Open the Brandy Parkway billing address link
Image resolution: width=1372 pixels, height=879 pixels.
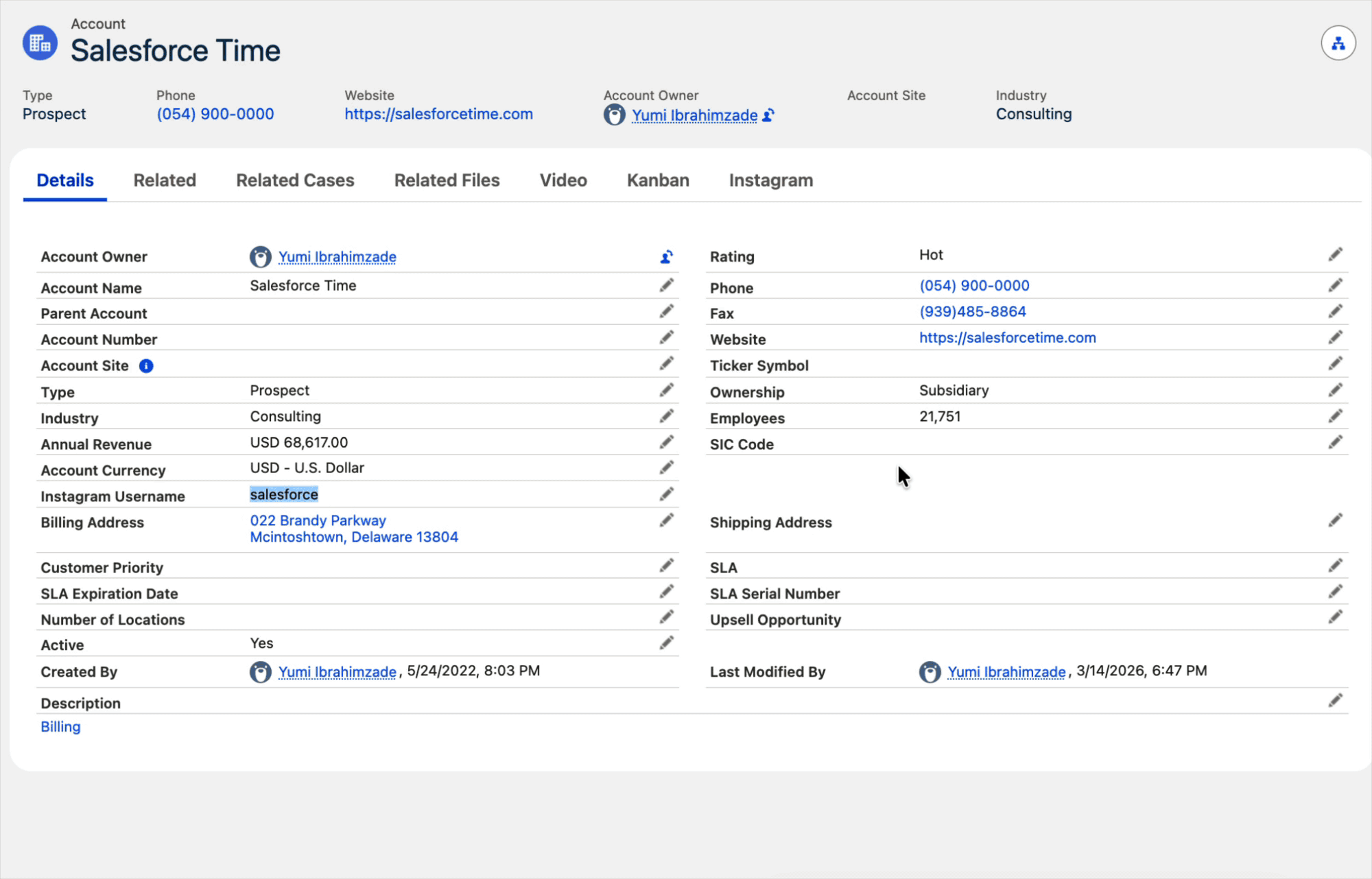click(x=318, y=520)
